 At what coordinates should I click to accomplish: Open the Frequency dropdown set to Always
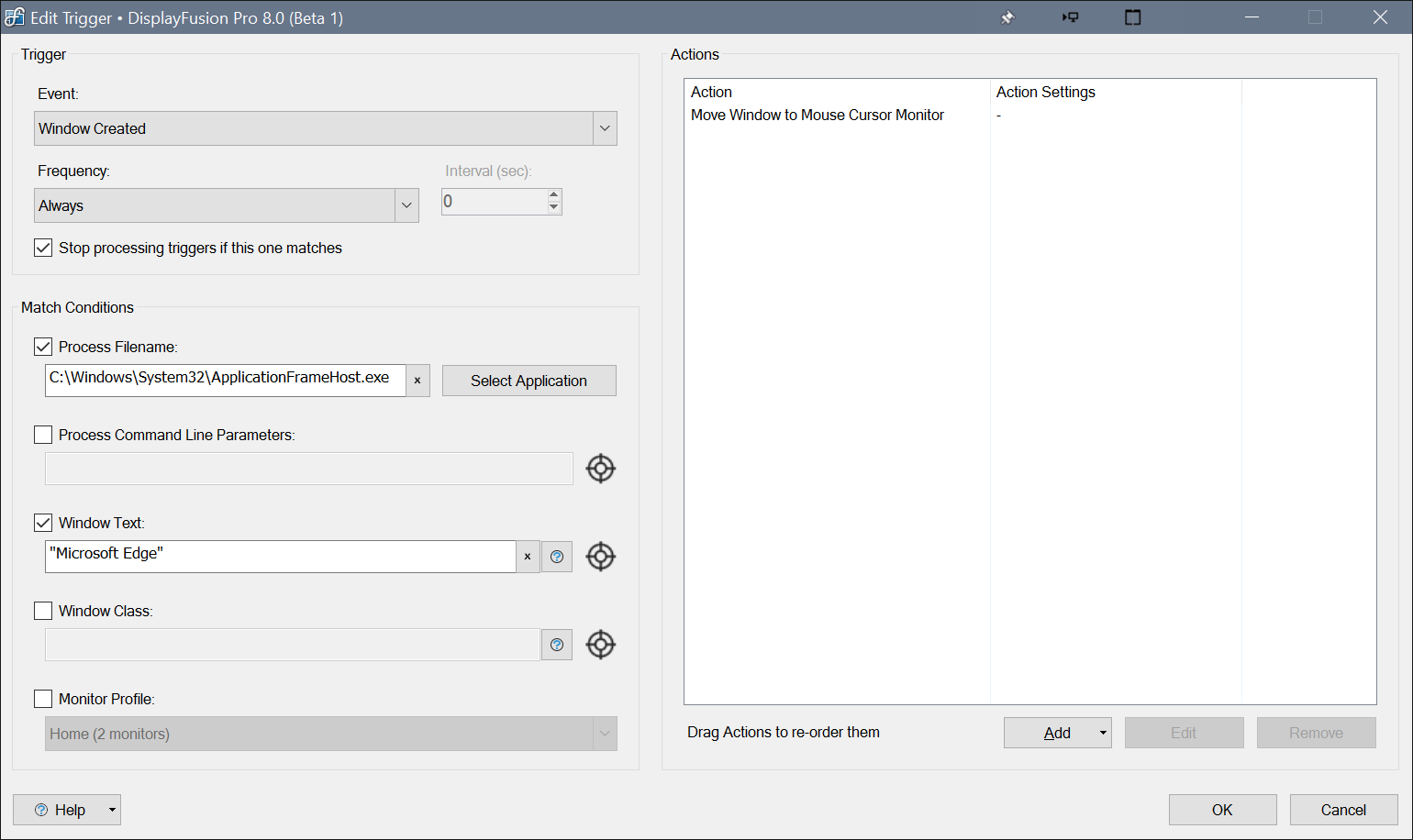click(406, 205)
